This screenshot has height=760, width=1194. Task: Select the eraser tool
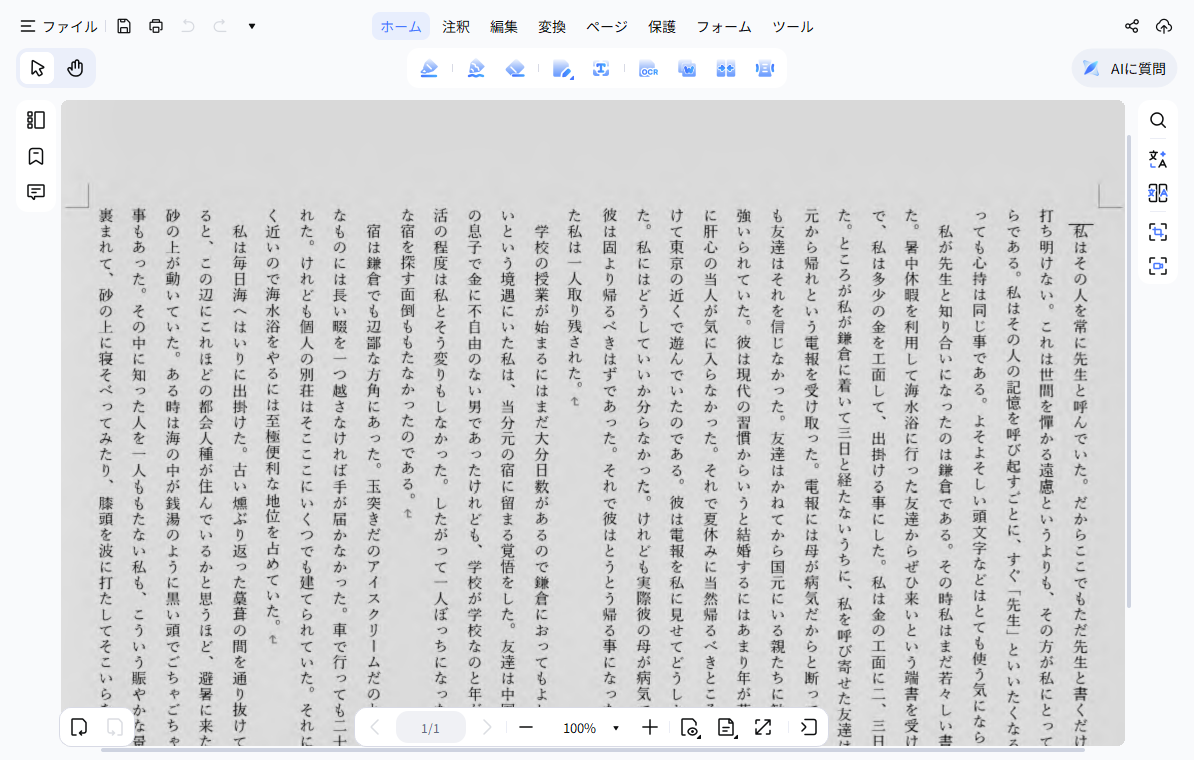516,69
